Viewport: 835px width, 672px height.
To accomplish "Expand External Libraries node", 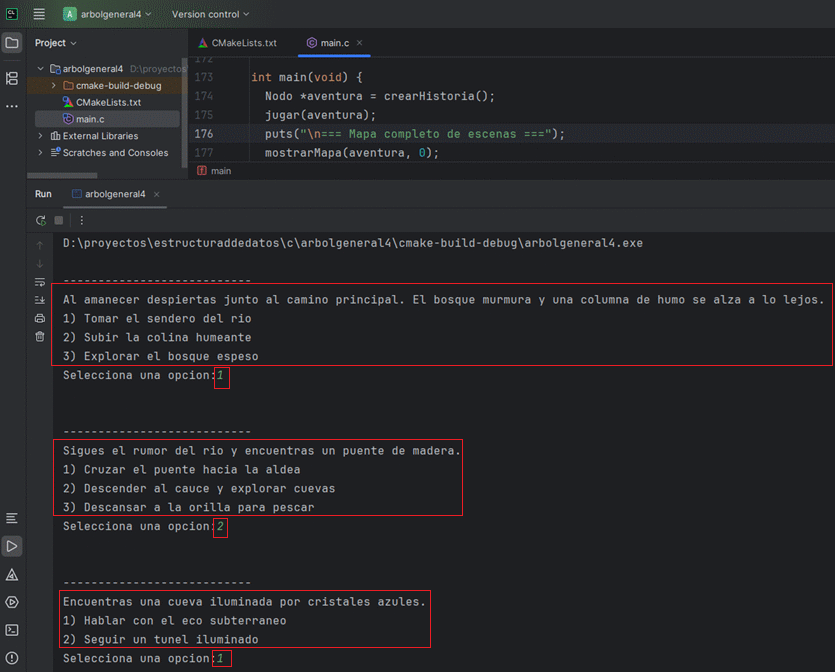I will point(41,136).
